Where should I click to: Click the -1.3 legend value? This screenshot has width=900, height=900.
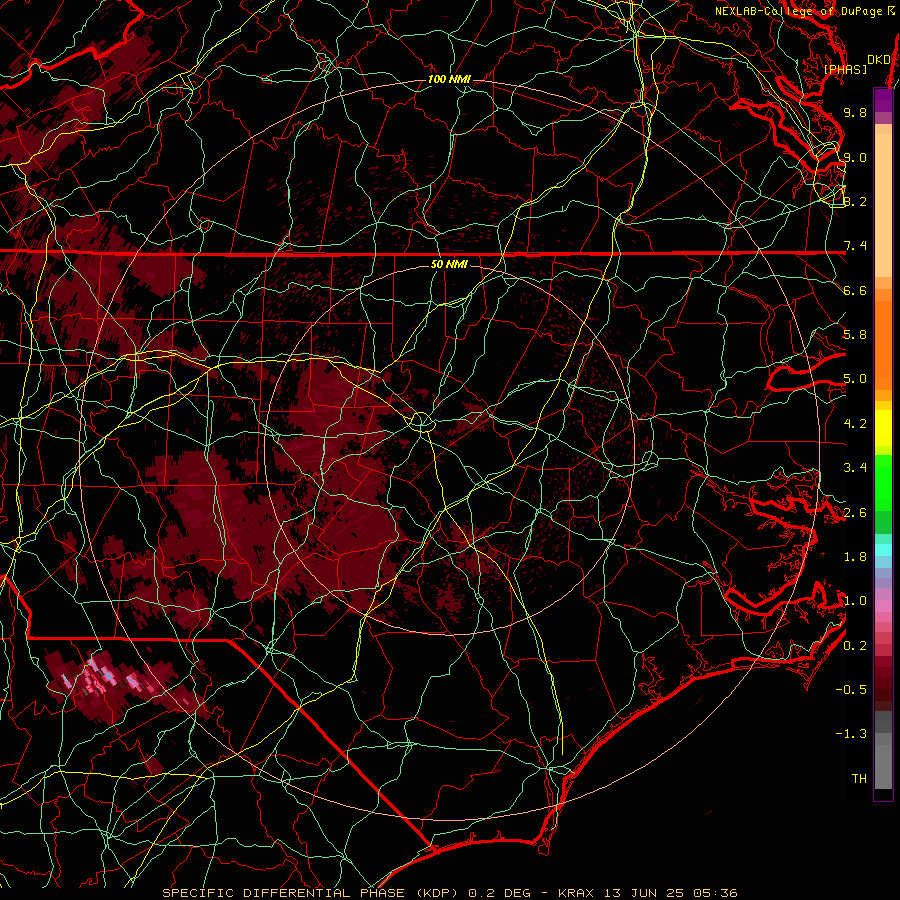pyautogui.click(x=851, y=734)
